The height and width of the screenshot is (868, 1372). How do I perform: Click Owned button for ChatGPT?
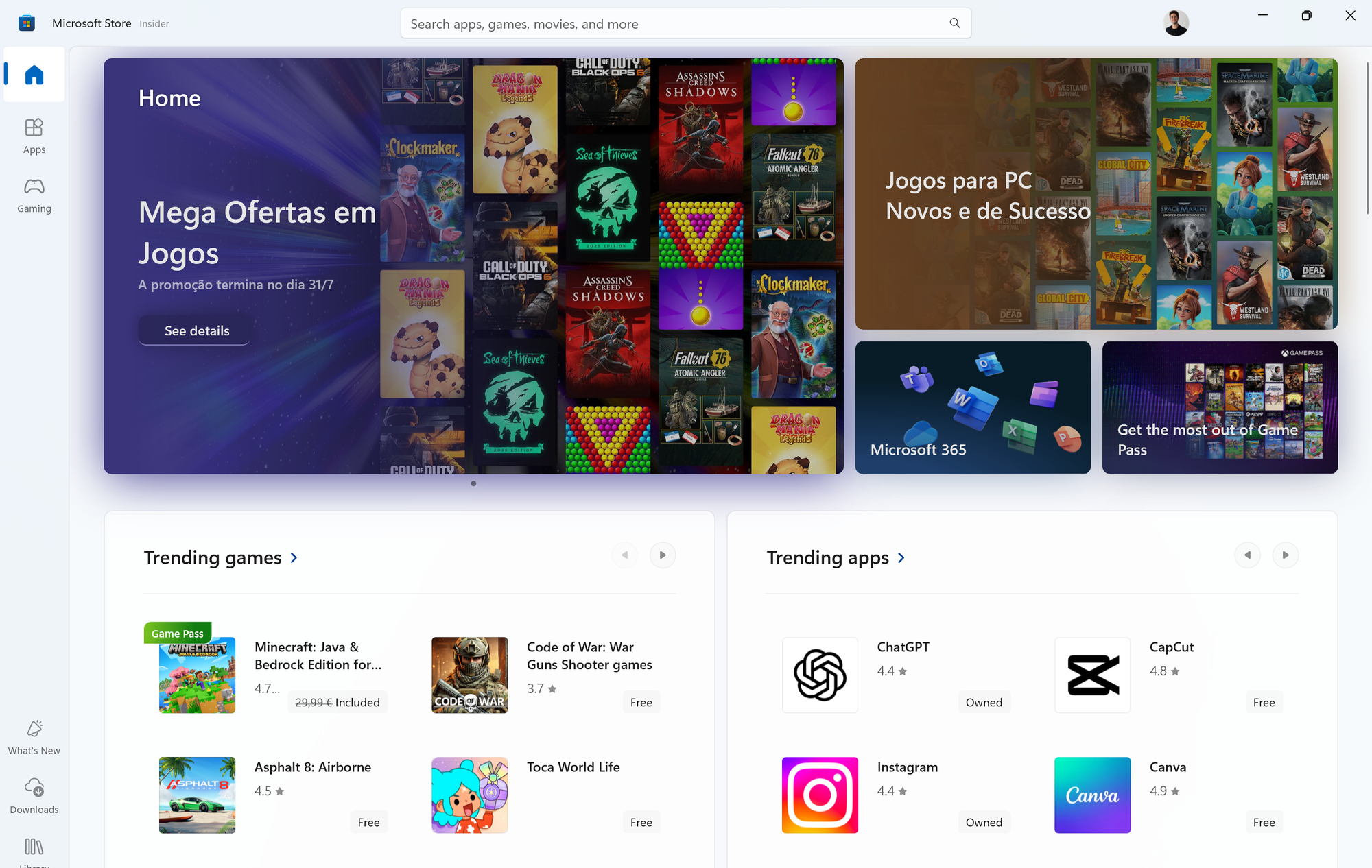click(x=984, y=702)
